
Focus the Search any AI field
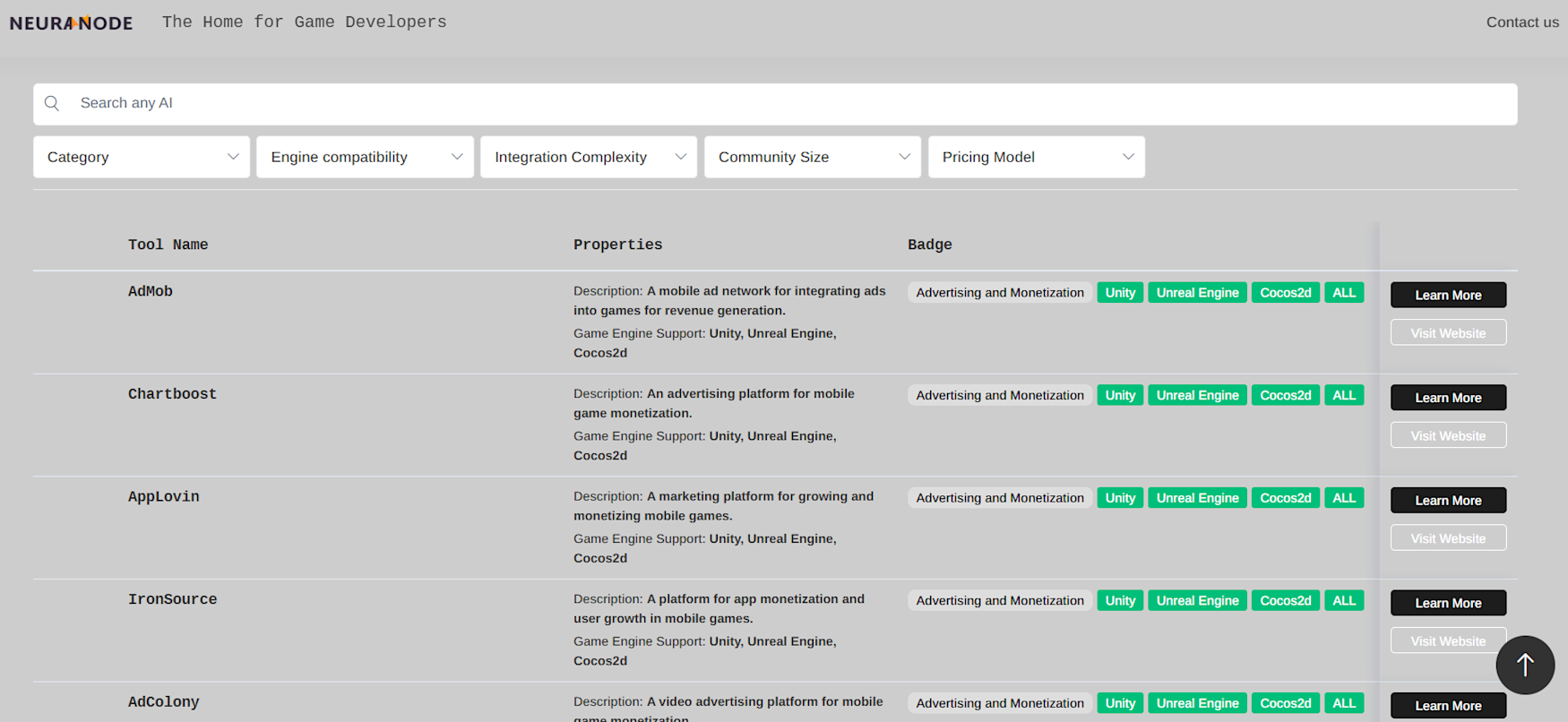[x=775, y=104]
